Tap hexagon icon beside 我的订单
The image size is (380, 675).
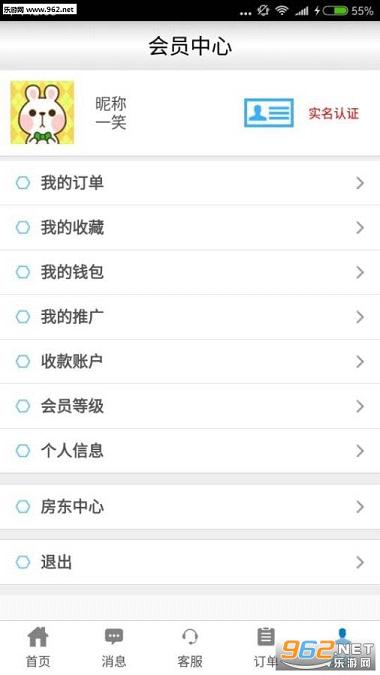[x=23, y=183]
